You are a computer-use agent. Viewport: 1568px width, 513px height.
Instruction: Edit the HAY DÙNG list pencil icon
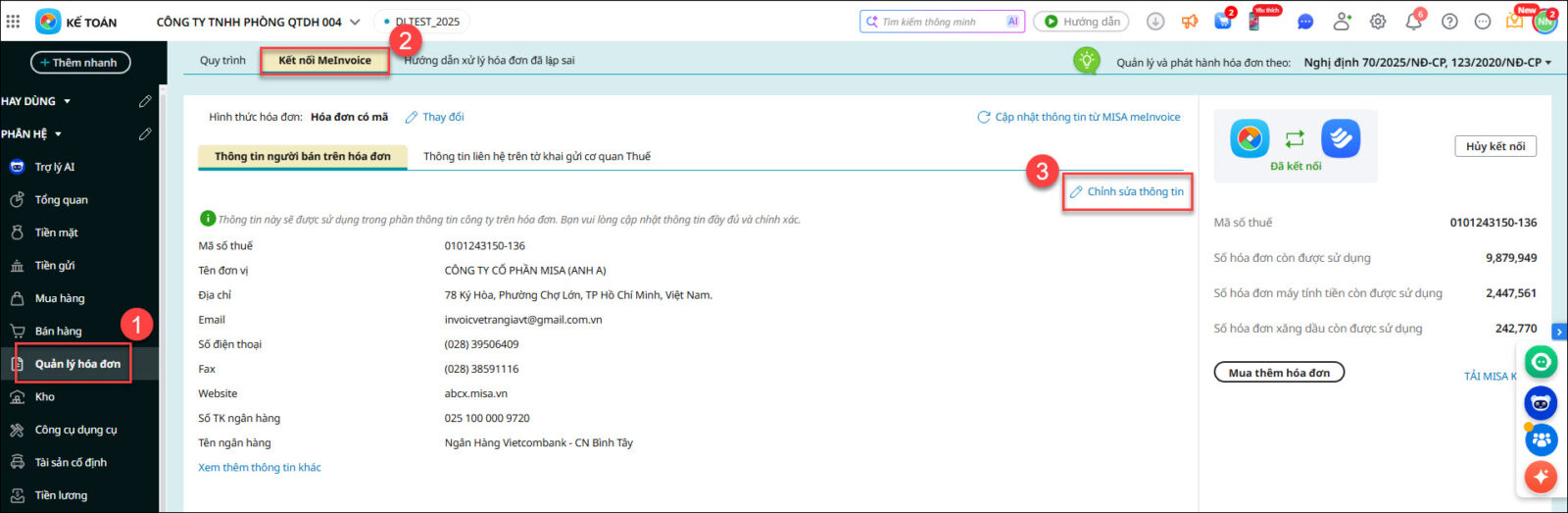coord(145,101)
